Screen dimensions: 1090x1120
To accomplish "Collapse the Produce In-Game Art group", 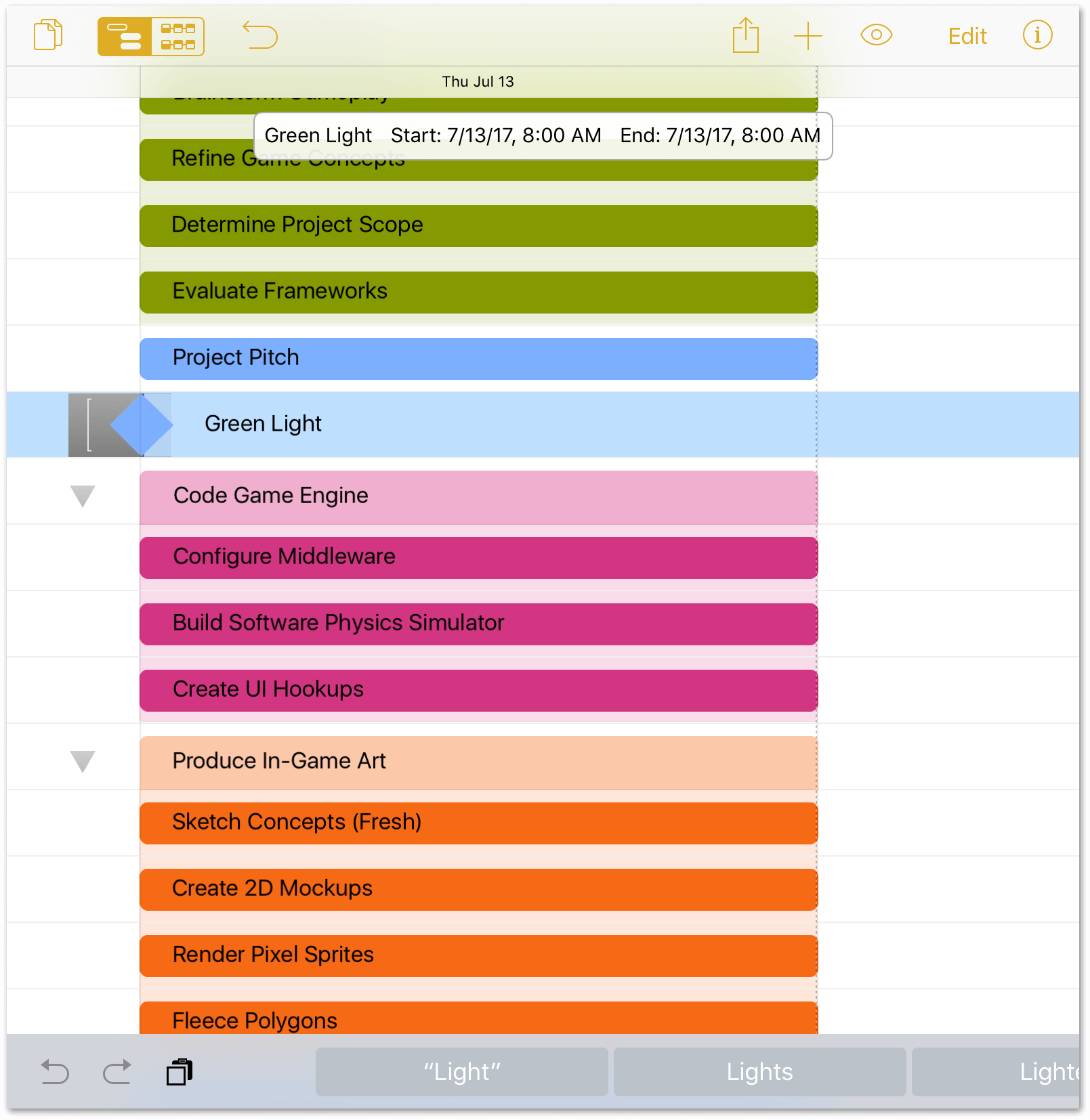I will point(83,761).
